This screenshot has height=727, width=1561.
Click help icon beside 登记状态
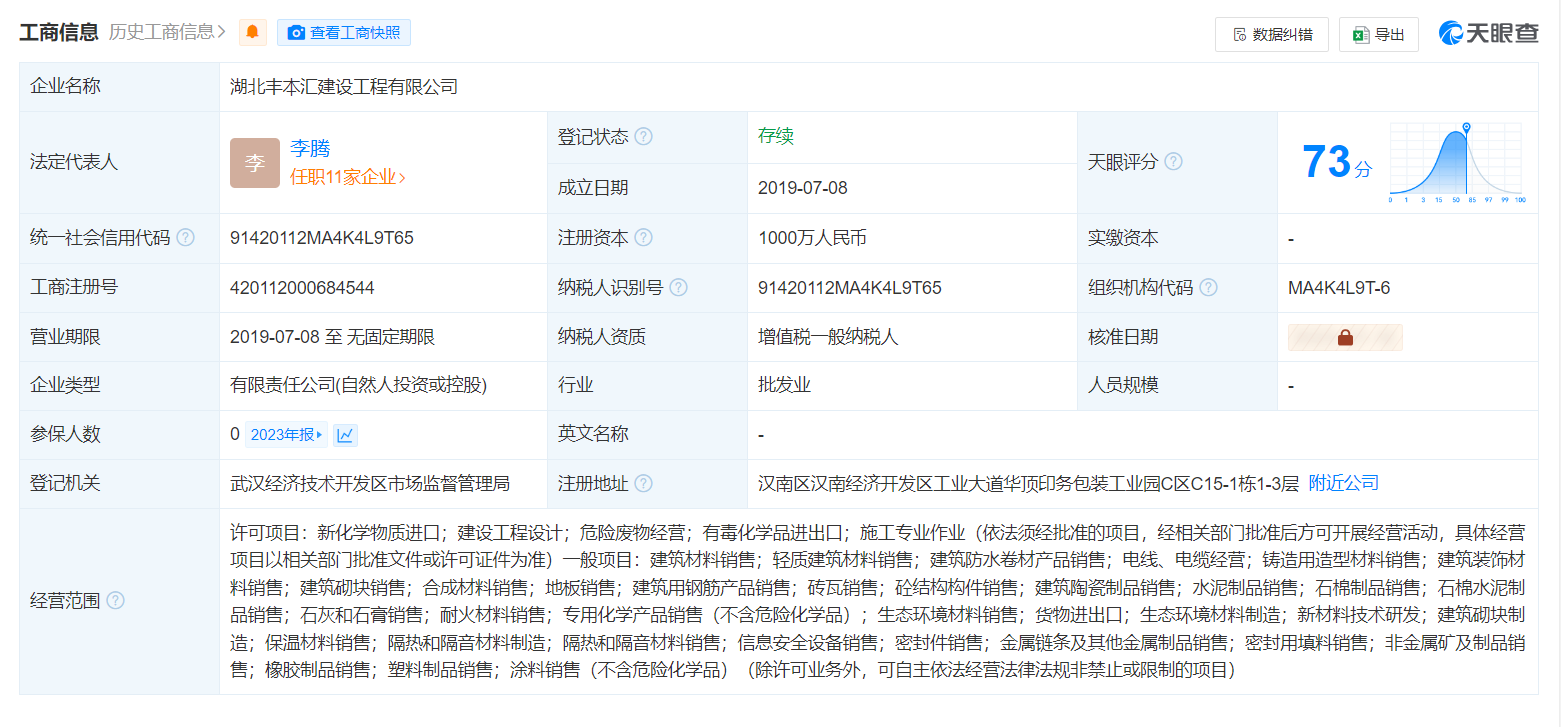(644, 136)
